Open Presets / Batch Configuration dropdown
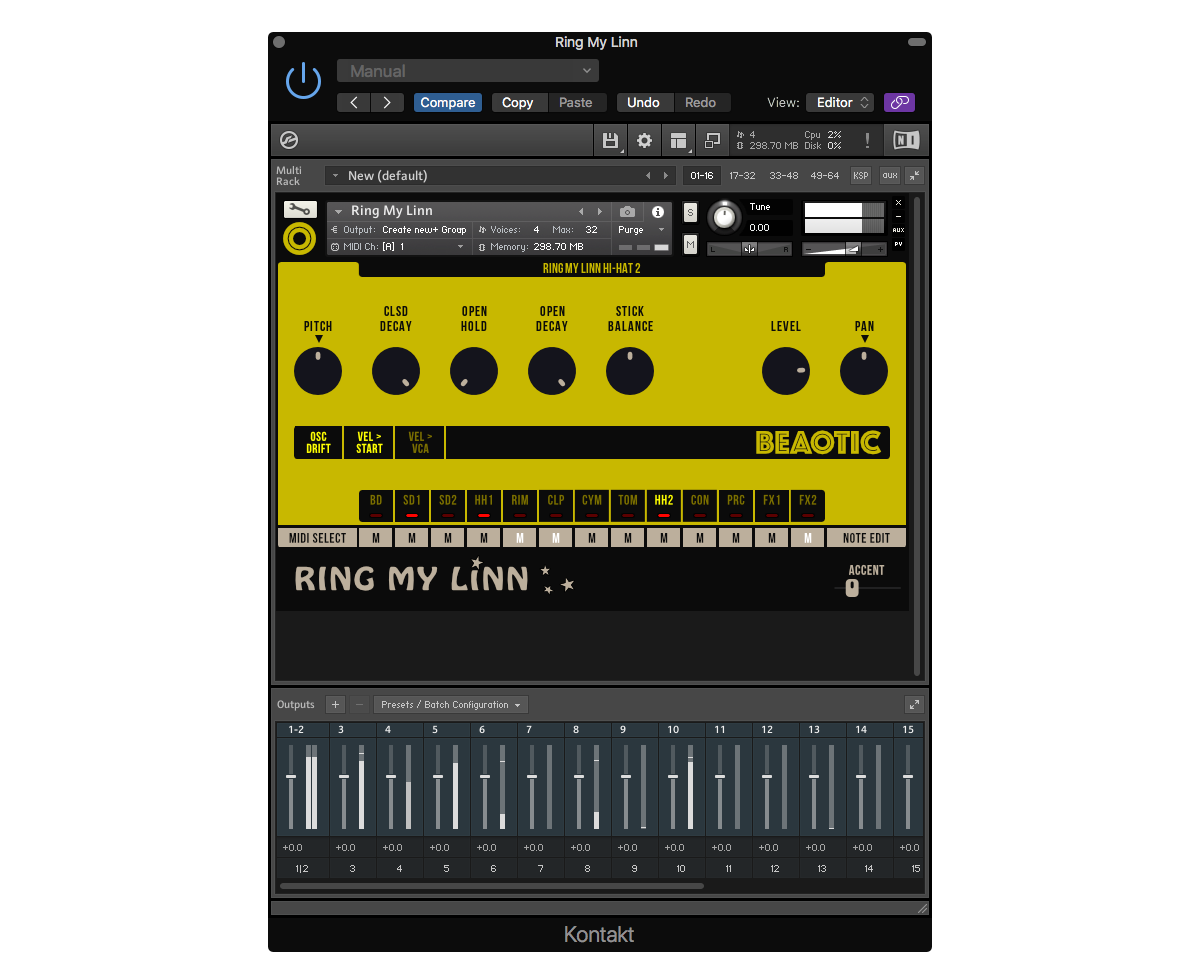 [451, 704]
